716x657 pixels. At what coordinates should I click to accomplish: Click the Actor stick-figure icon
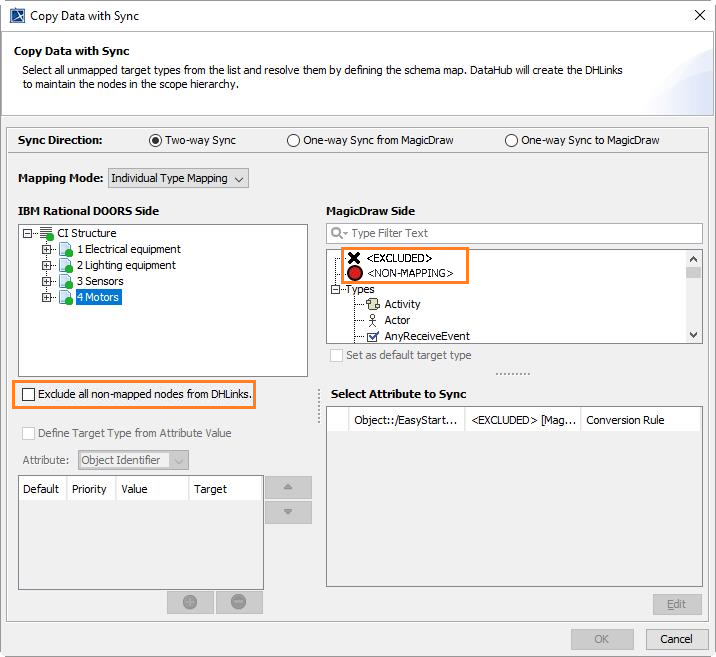pyautogui.click(x=373, y=320)
